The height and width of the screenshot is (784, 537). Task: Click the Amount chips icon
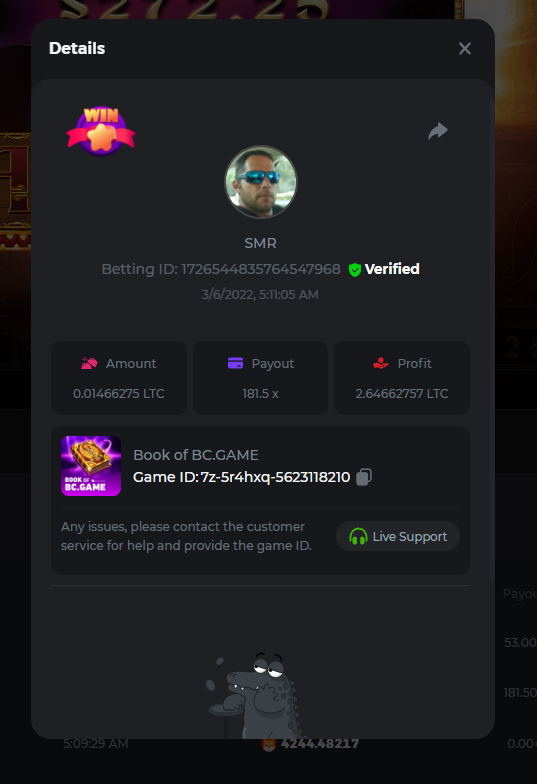[90, 364]
